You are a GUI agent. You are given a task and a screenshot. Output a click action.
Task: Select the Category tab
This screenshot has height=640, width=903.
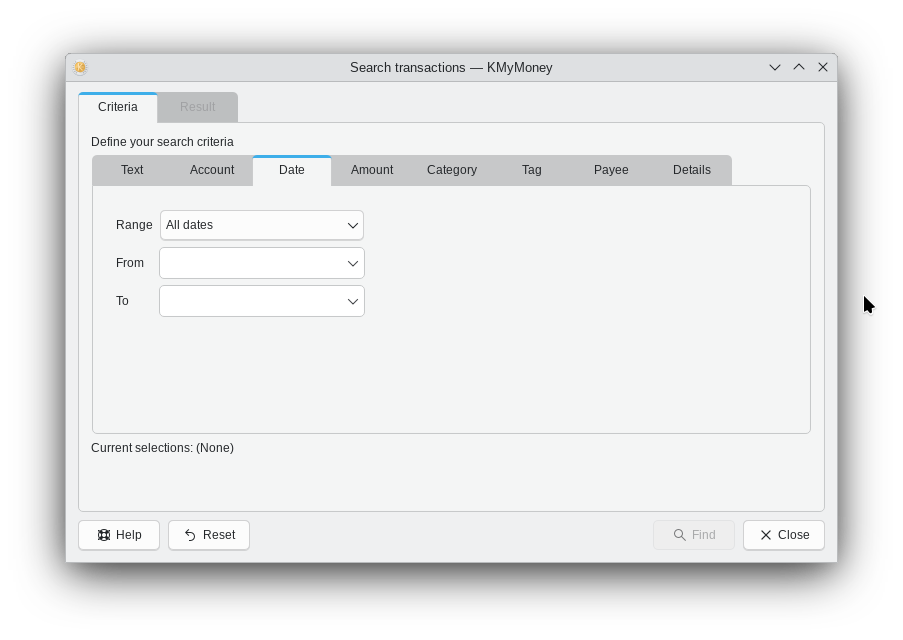[452, 171]
